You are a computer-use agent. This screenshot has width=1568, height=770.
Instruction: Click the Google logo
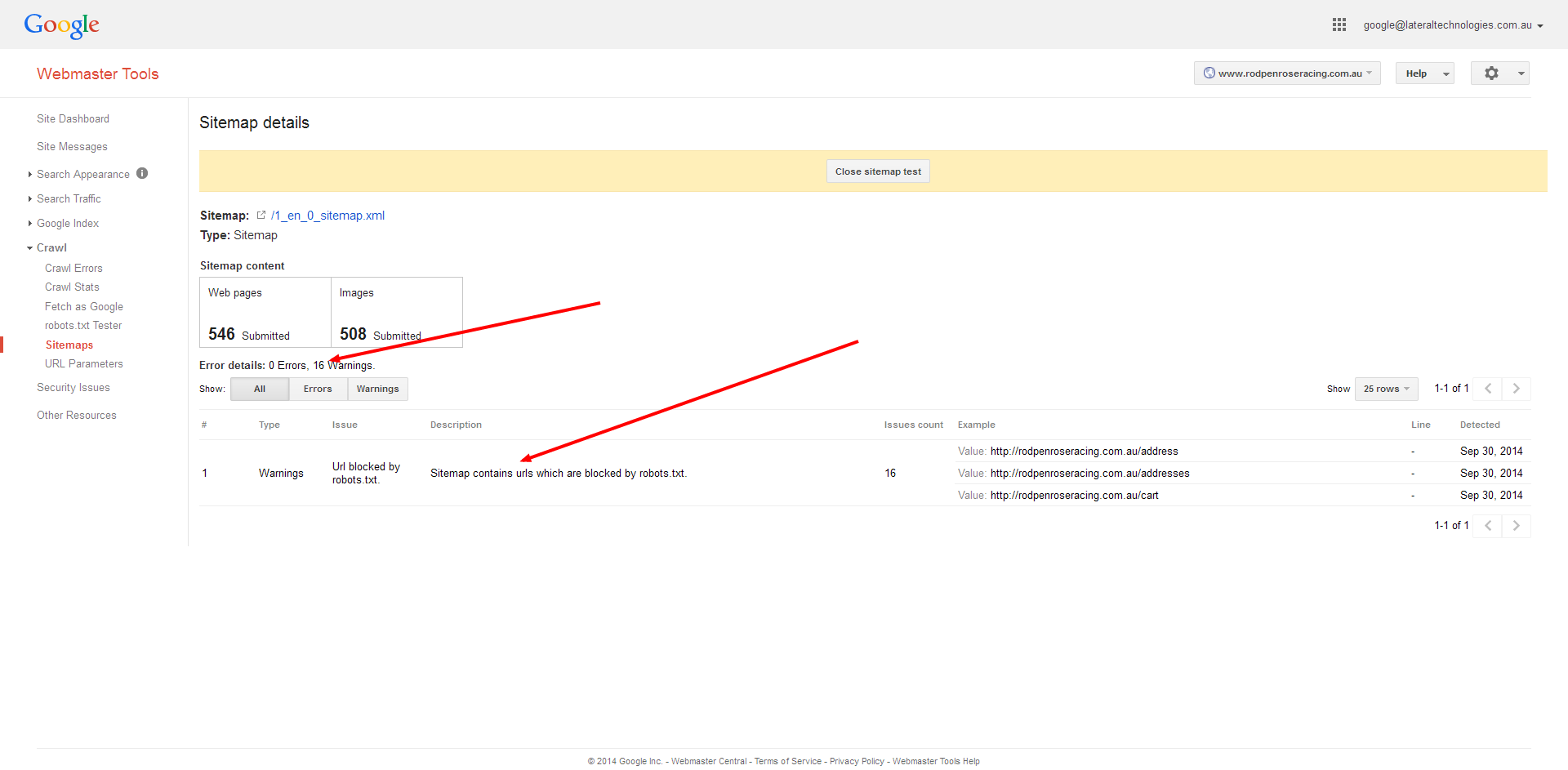point(62,25)
